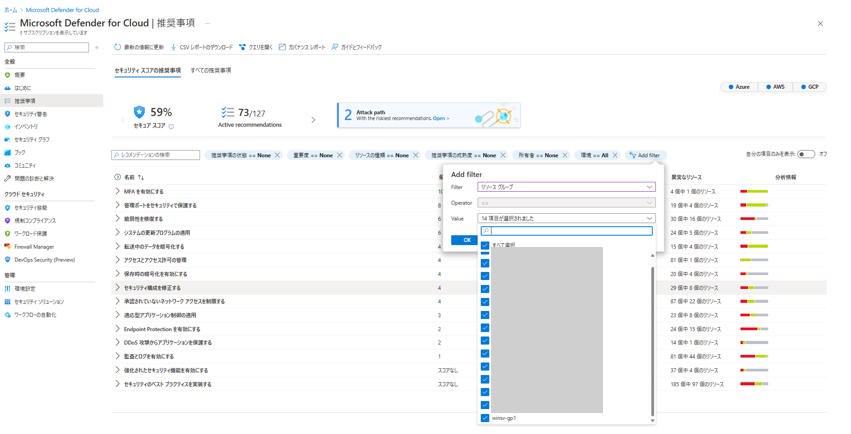Open the Filter dropdown showing リソース グループ
The height and width of the screenshot is (434, 851).
567,187
